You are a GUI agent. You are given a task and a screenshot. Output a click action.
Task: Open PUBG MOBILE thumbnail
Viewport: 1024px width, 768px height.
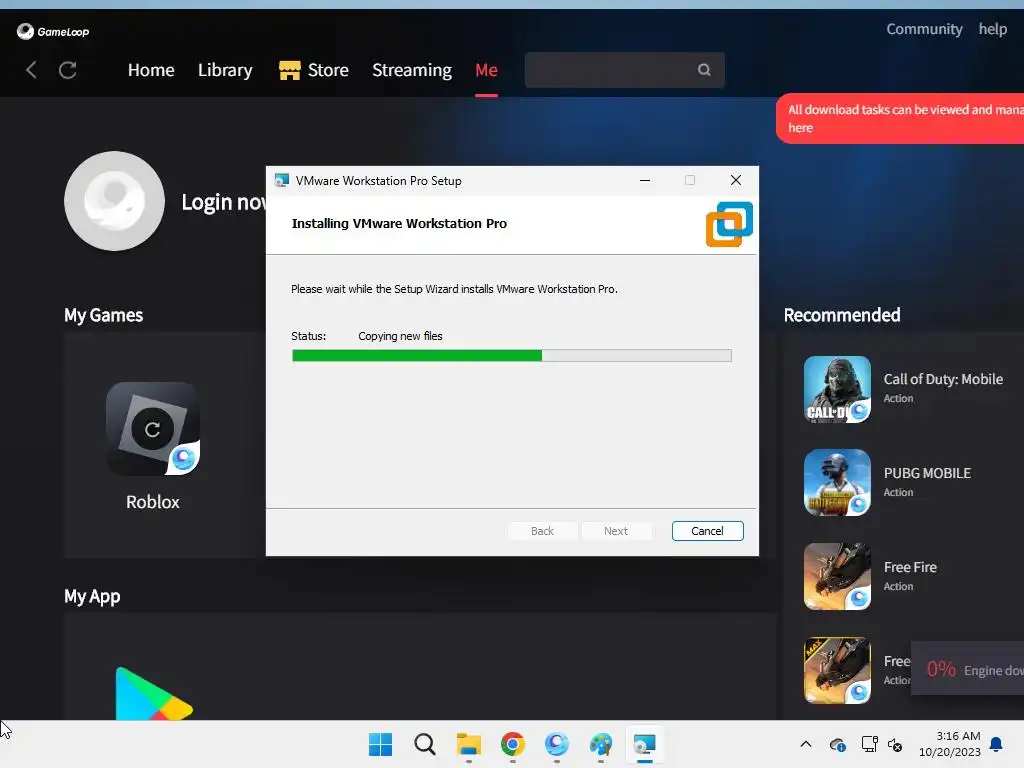(x=837, y=483)
